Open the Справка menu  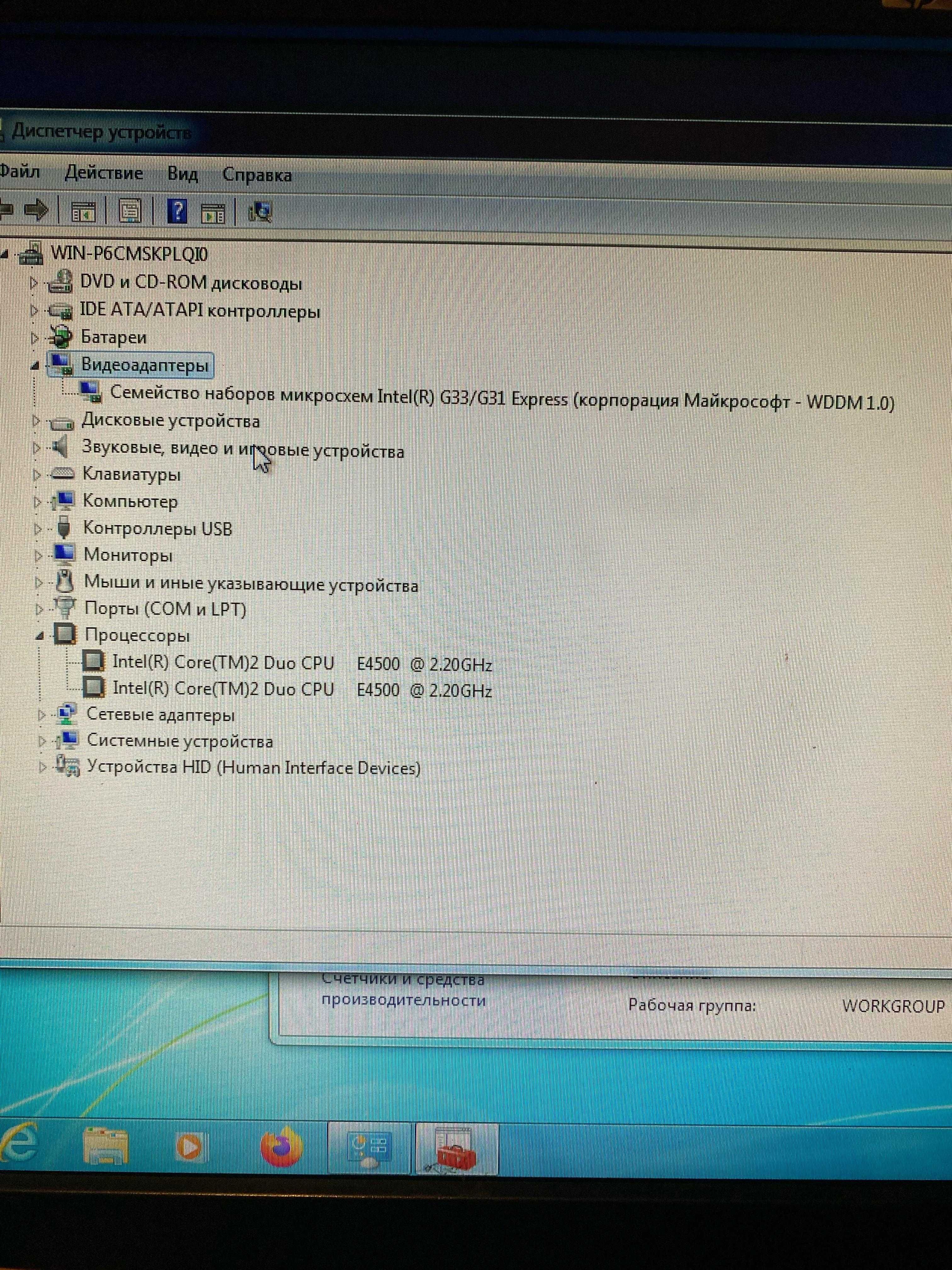(x=257, y=175)
